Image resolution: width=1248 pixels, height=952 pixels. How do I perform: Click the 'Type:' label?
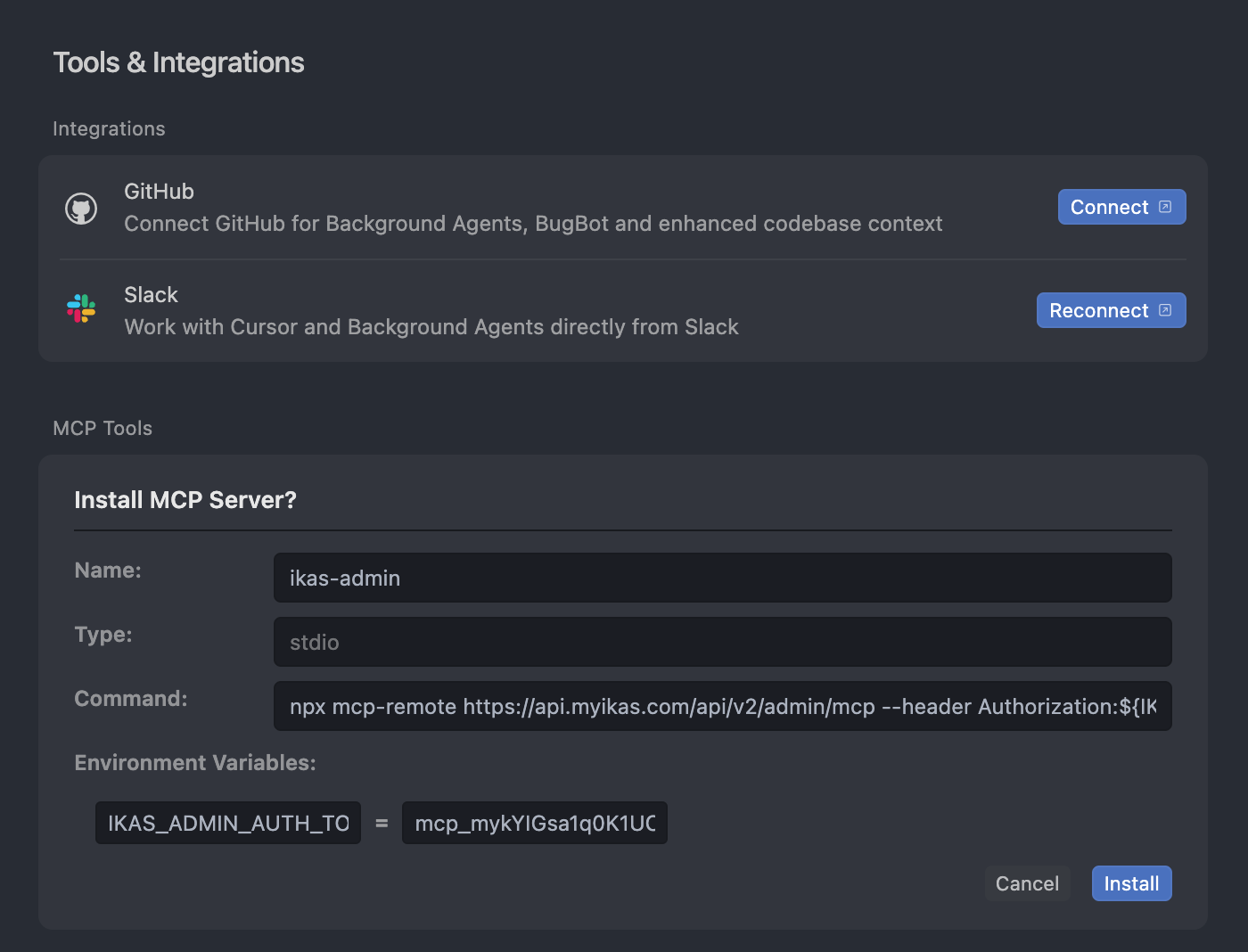click(x=103, y=635)
